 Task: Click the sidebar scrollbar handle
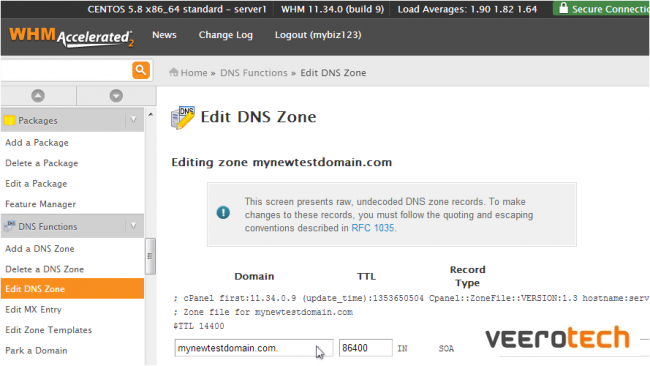150,256
